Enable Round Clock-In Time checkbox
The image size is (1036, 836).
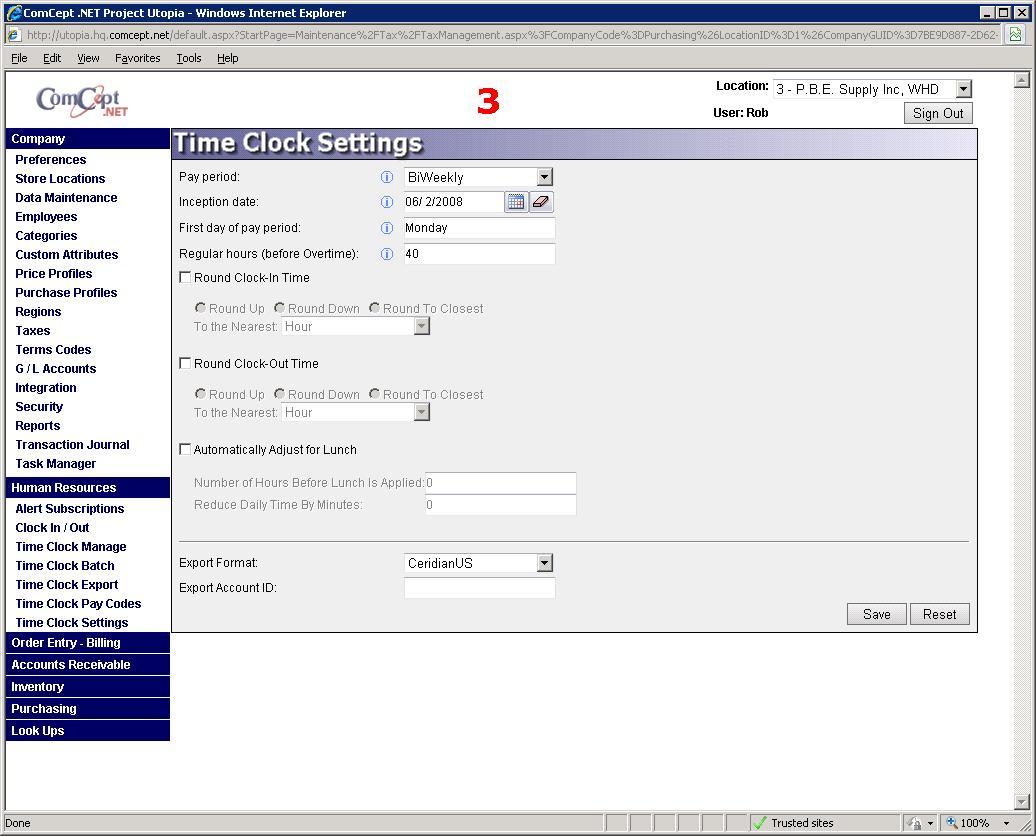(x=186, y=278)
